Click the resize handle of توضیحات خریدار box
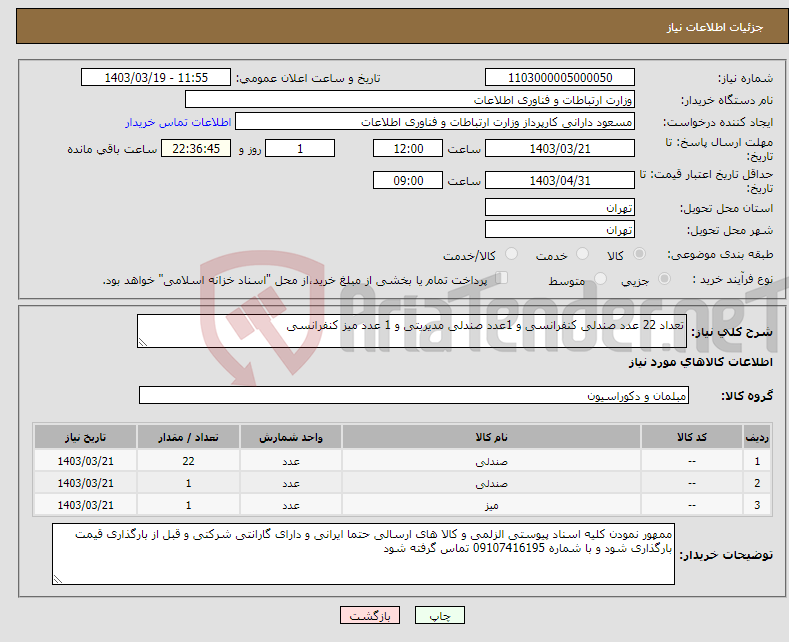 coord(58,579)
